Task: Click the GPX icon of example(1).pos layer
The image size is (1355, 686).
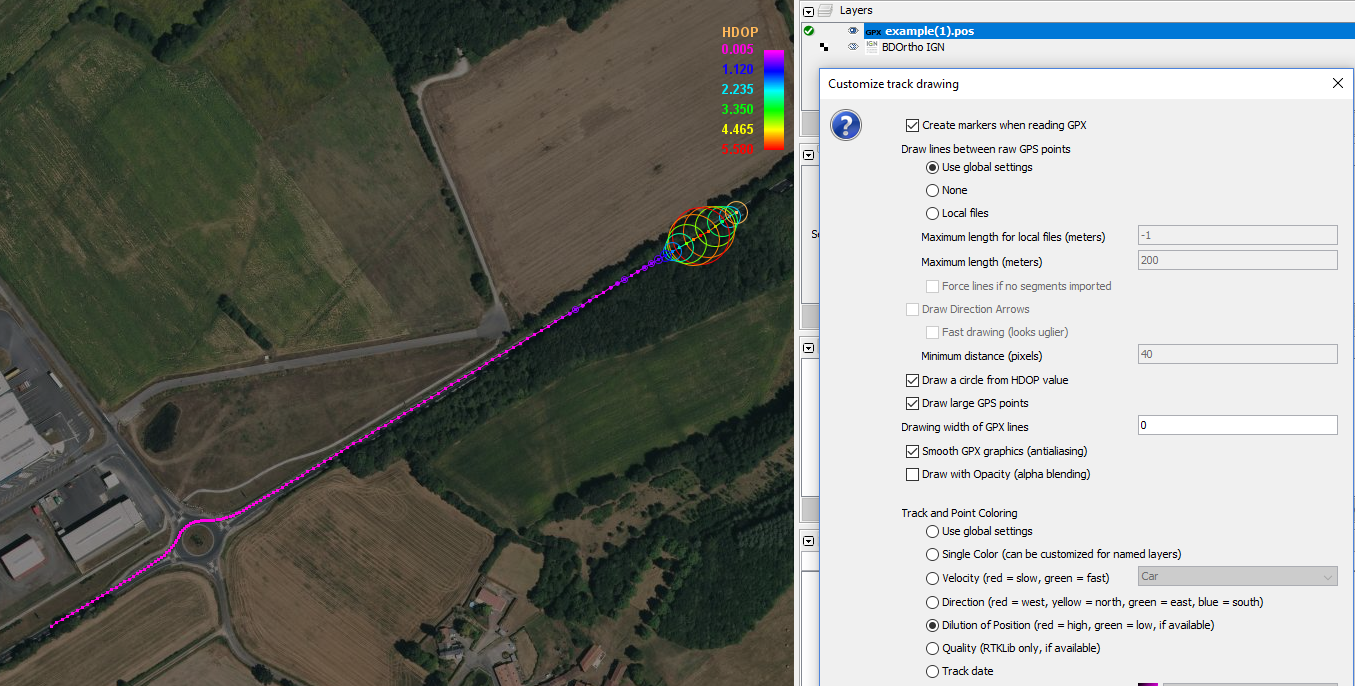Action: [873, 32]
